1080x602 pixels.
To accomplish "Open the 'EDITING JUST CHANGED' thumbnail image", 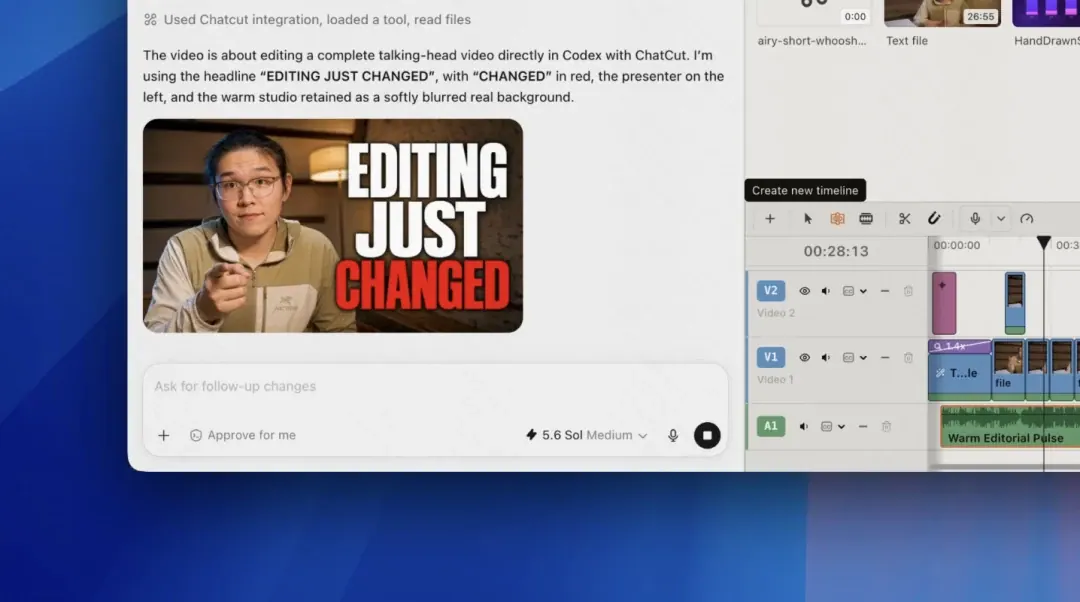I will [x=333, y=226].
